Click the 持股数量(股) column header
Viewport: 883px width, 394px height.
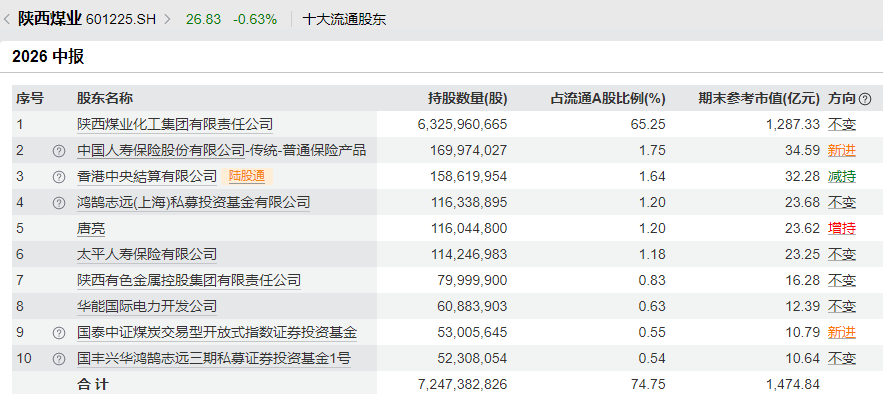click(467, 98)
